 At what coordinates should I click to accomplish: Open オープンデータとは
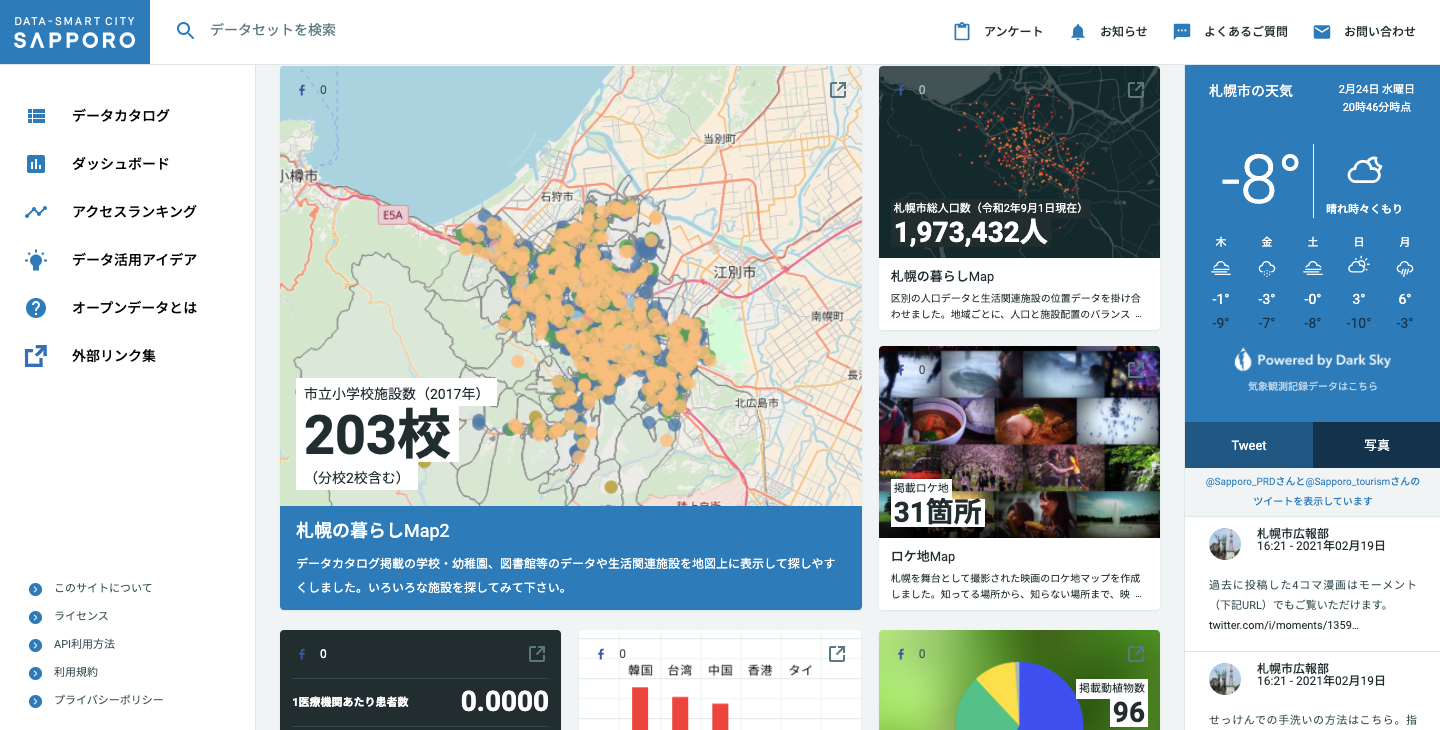tap(134, 308)
